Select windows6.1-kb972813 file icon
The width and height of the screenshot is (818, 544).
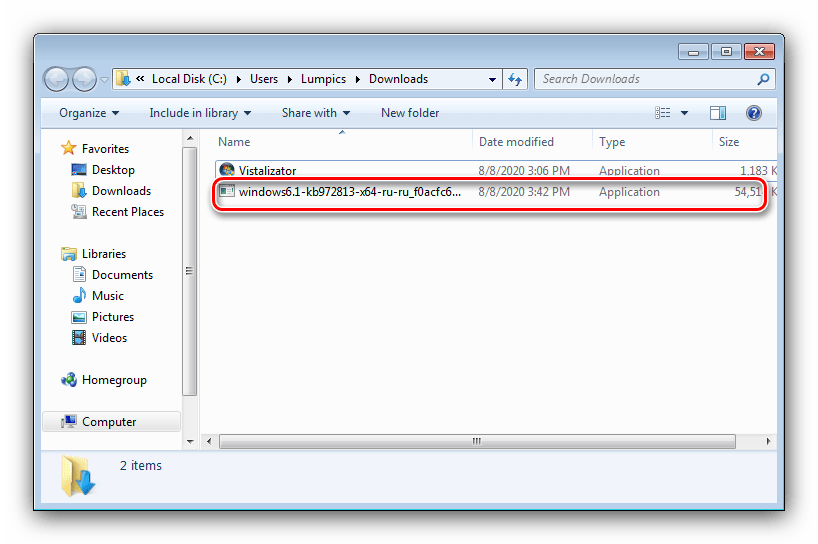(x=227, y=191)
